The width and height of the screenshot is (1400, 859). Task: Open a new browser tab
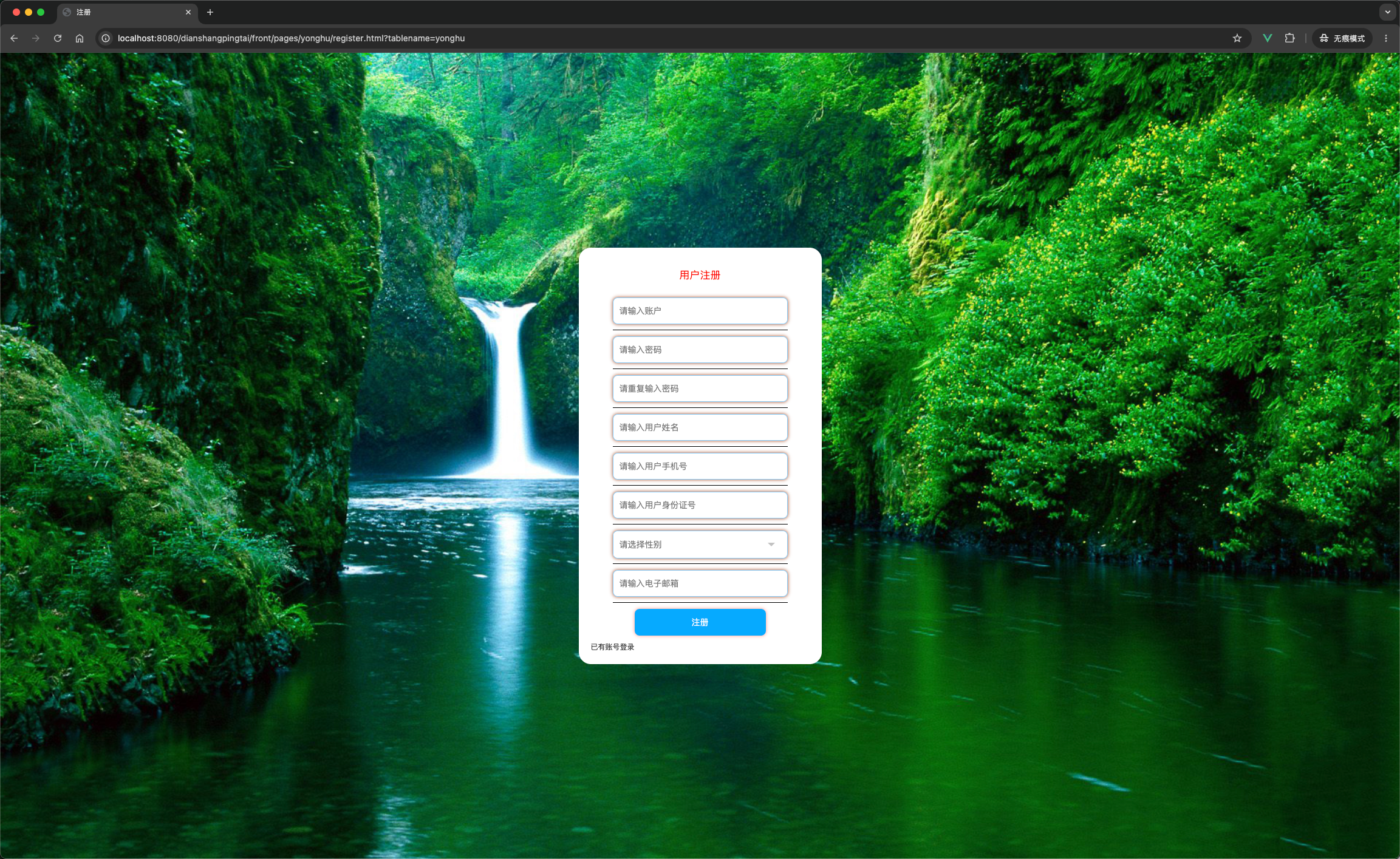(210, 12)
